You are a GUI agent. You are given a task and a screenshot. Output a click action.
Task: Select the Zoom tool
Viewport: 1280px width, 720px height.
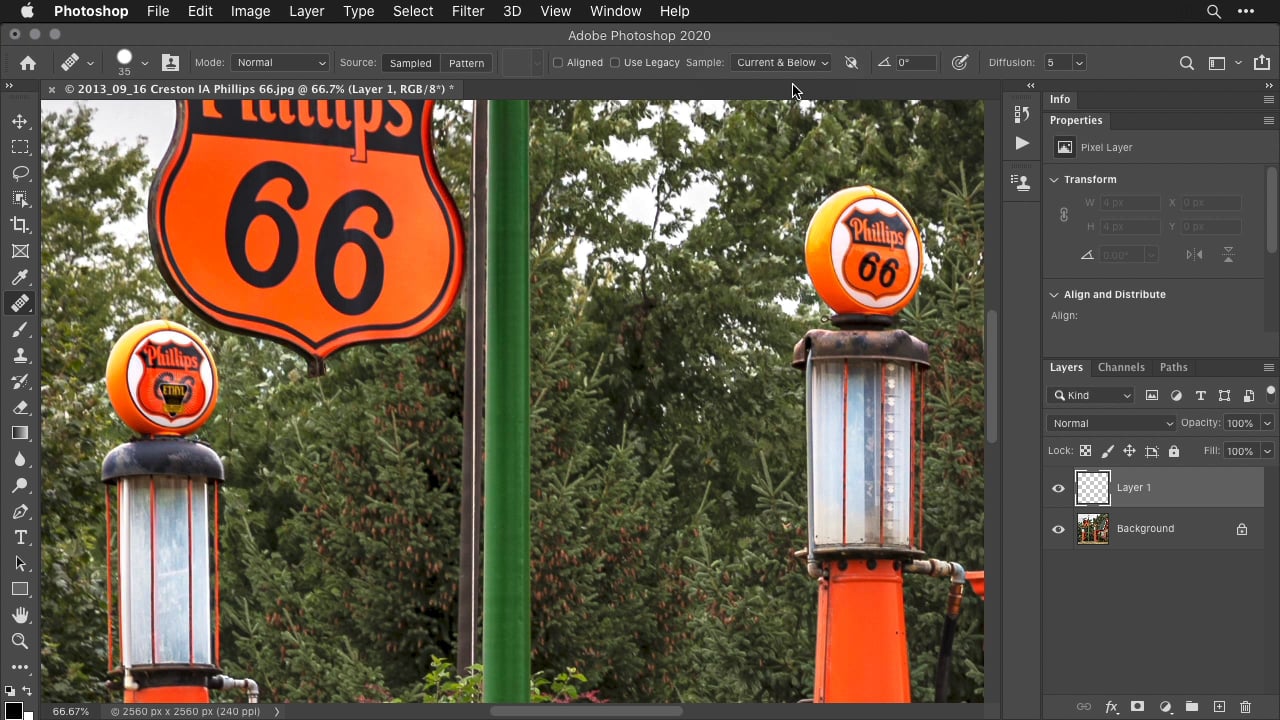pyautogui.click(x=20, y=641)
